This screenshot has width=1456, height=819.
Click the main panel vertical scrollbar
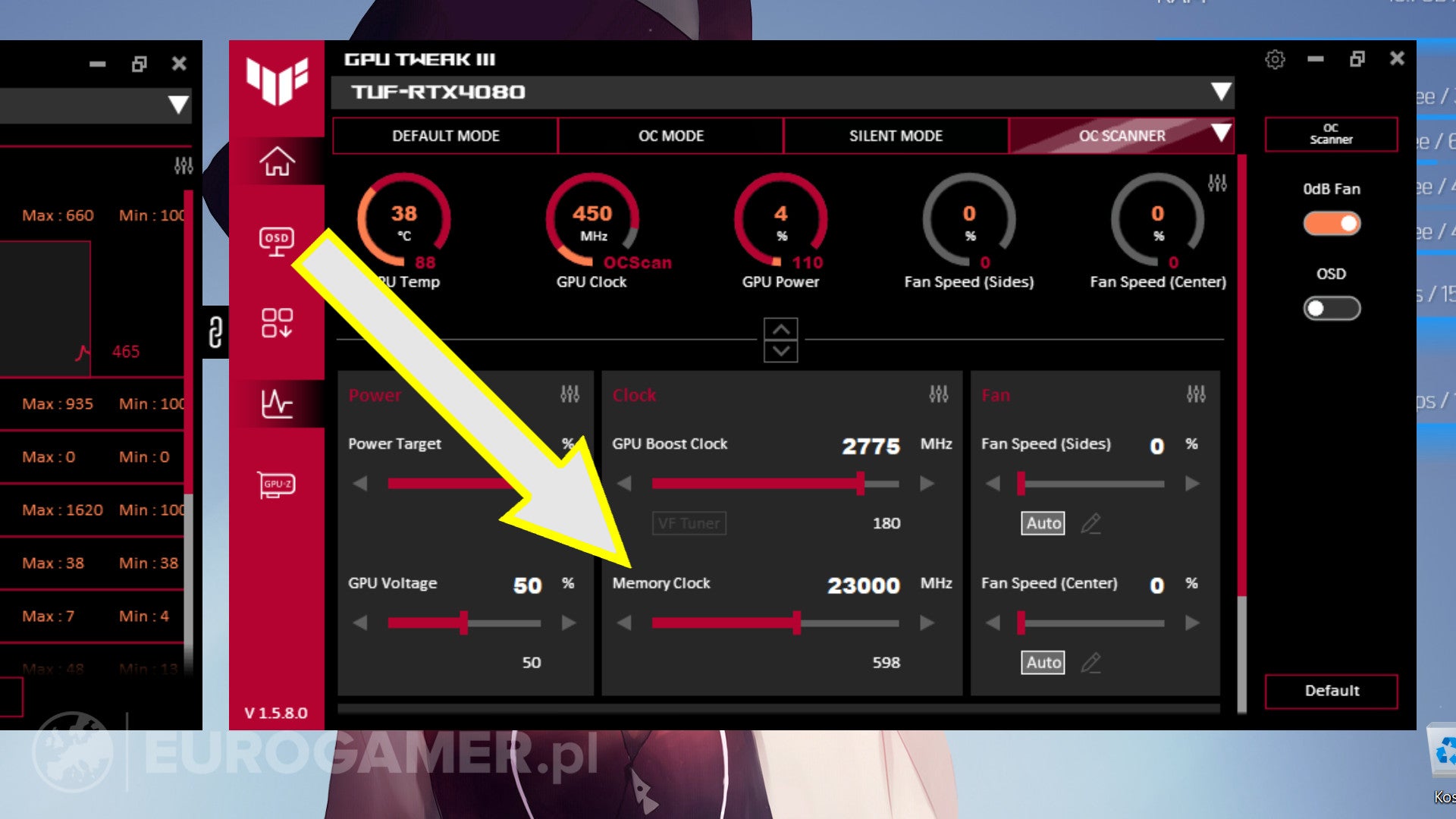pos(1242,432)
